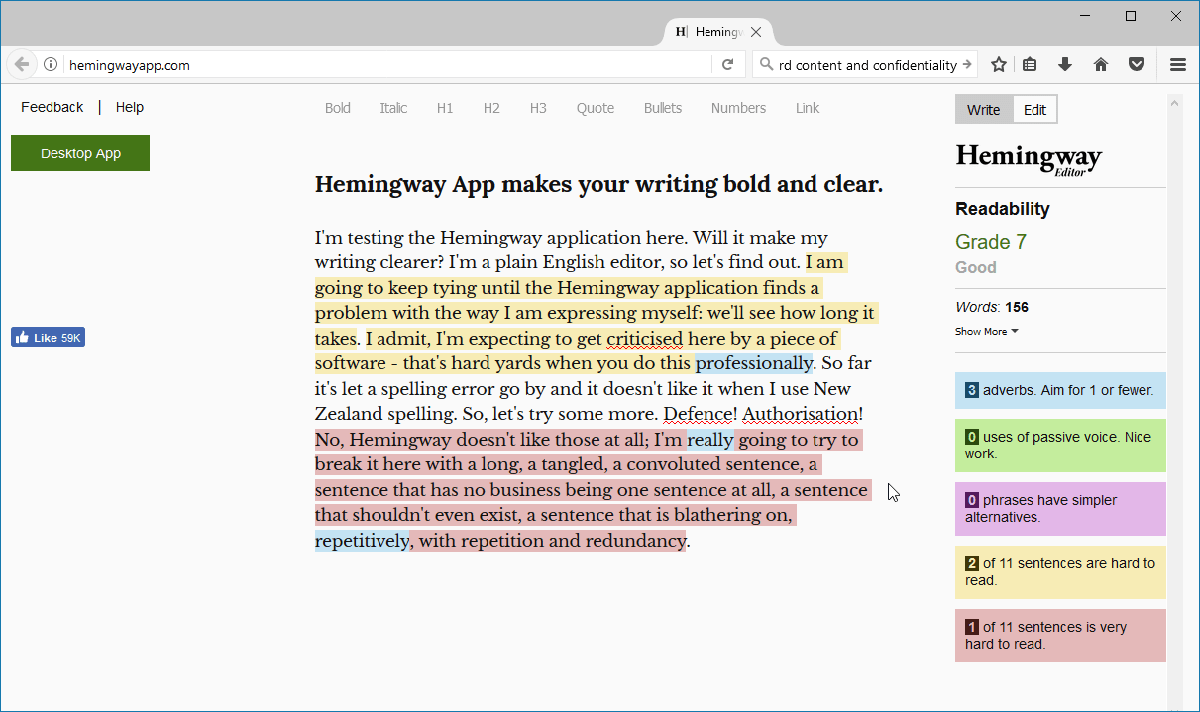Screen dimensions: 1200x712
Task: Click the green passive voice box
Action: pos(1060,445)
